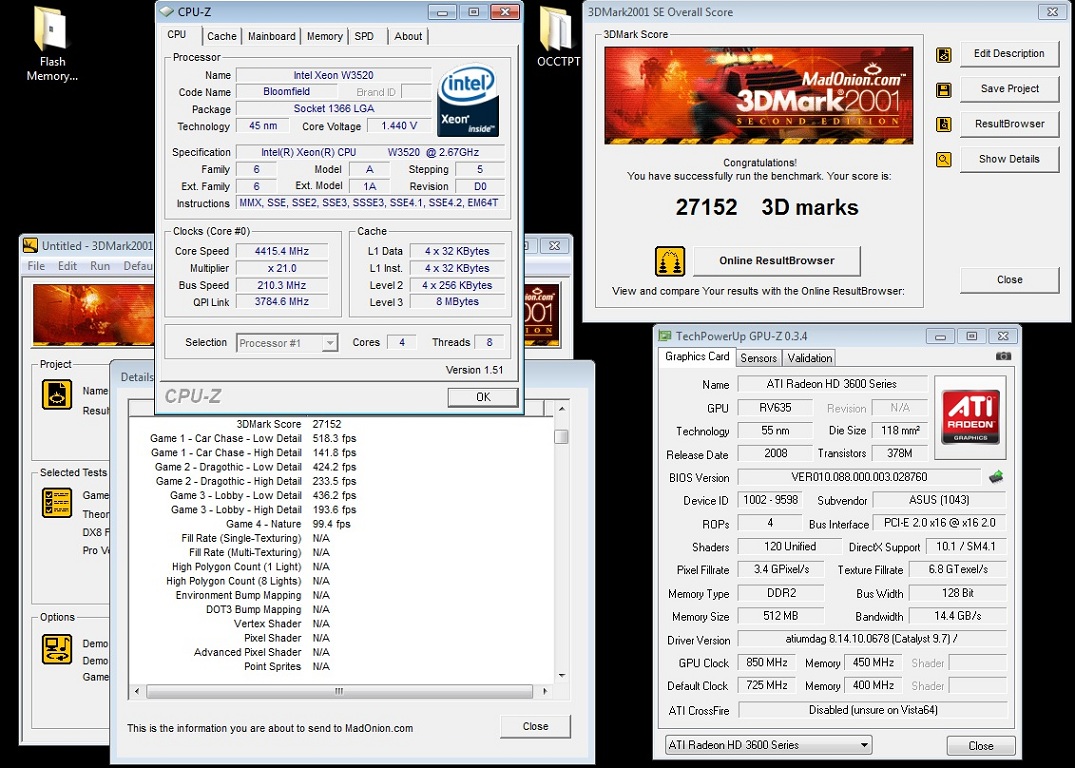This screenshot has height=768, width=1075.
Task: Click the Driver Version field in GPU-Z
Action: click(871, 639)
